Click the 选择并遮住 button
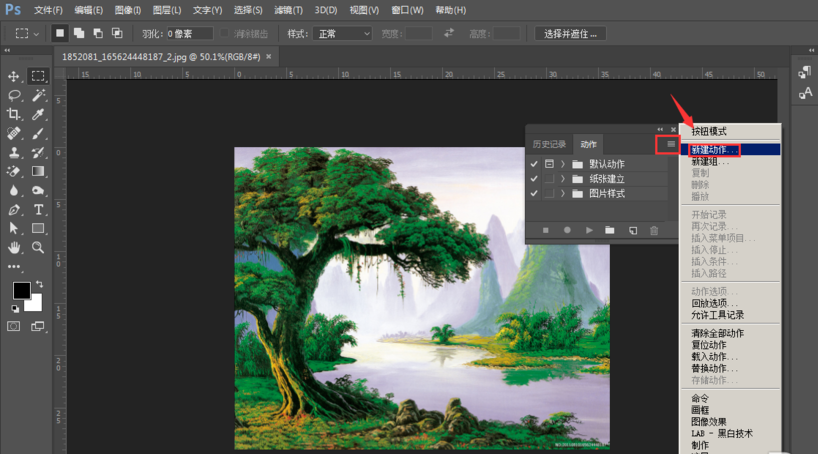This screenshot has height=454, width=818. click(x=570, y=34)
